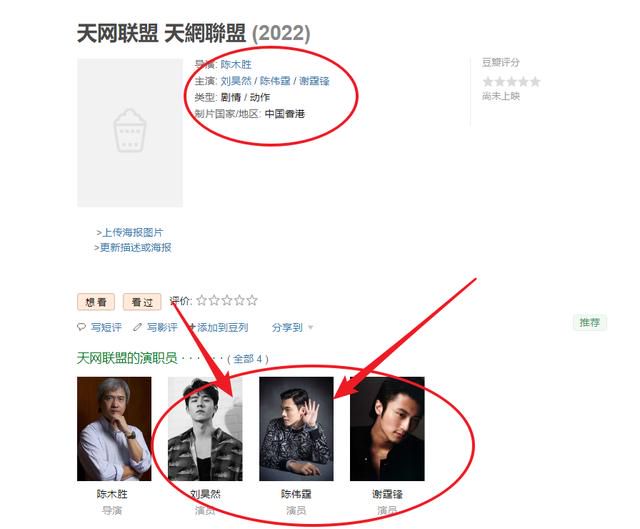Image resolution: width=640 pixels, height=529 pixels.
Task: Rate one star in 评价
Action: click(201, 301)
